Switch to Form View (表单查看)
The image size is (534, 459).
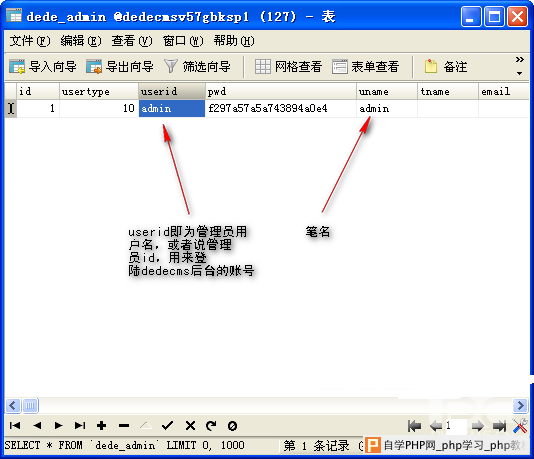(365, 66)
